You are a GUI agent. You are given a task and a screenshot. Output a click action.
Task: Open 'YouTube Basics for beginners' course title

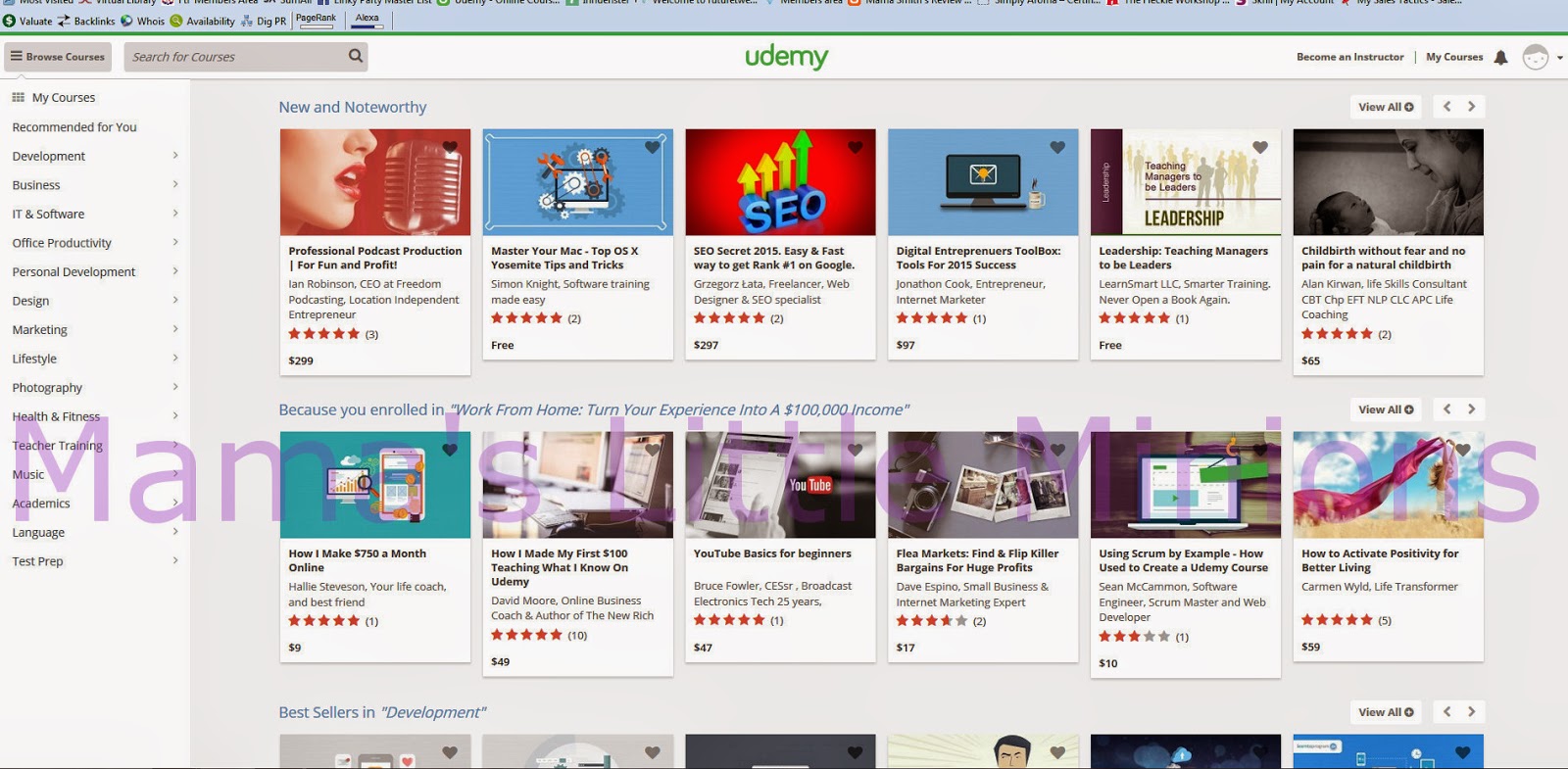[x=772, y=553]
